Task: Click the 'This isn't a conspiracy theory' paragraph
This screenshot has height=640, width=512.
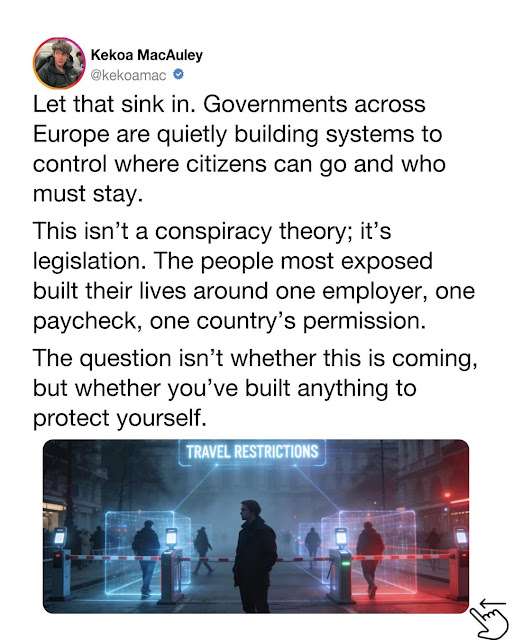Action: click(254, 276)
